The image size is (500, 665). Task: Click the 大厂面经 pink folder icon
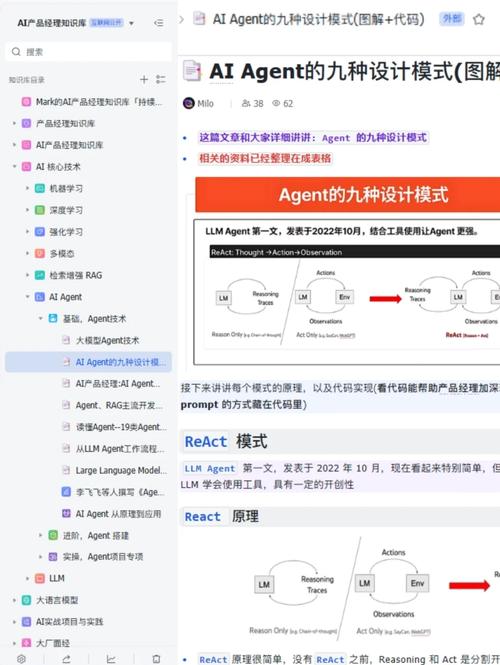26,643
